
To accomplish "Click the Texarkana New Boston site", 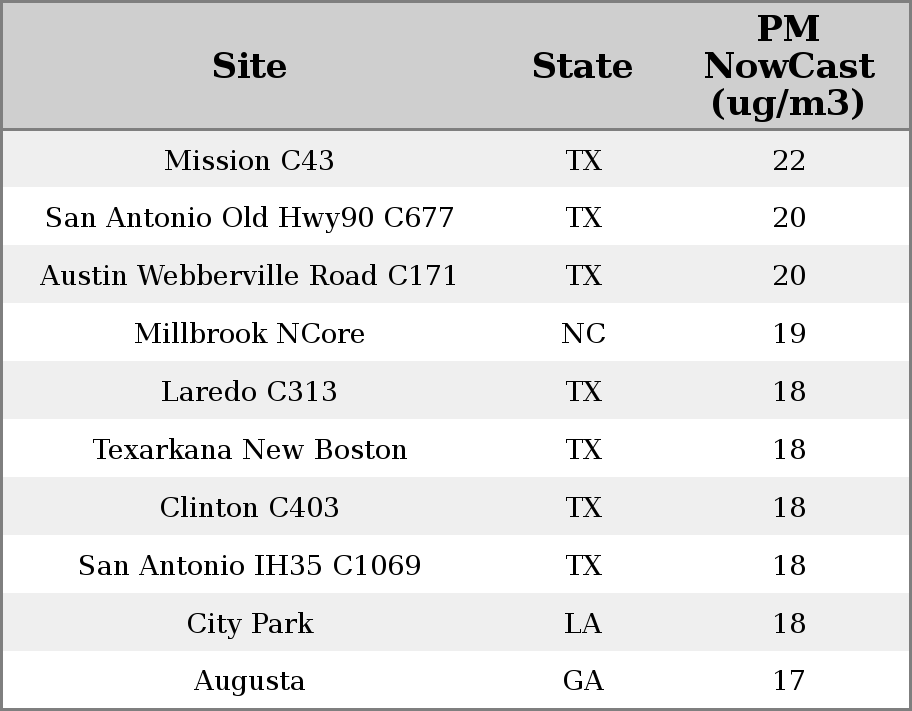I will click(x=249, y=450).
